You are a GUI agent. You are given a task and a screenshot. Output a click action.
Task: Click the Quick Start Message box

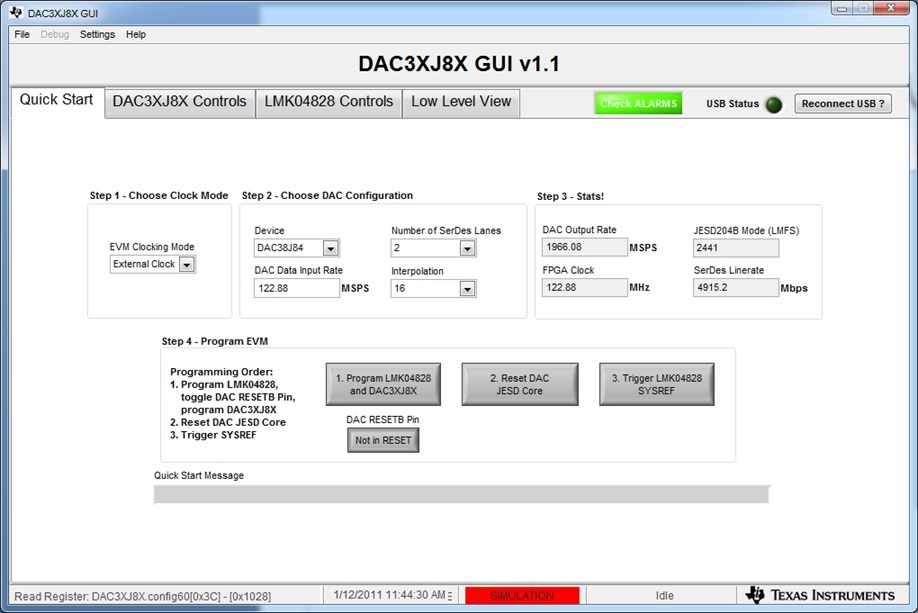(461, 495)
